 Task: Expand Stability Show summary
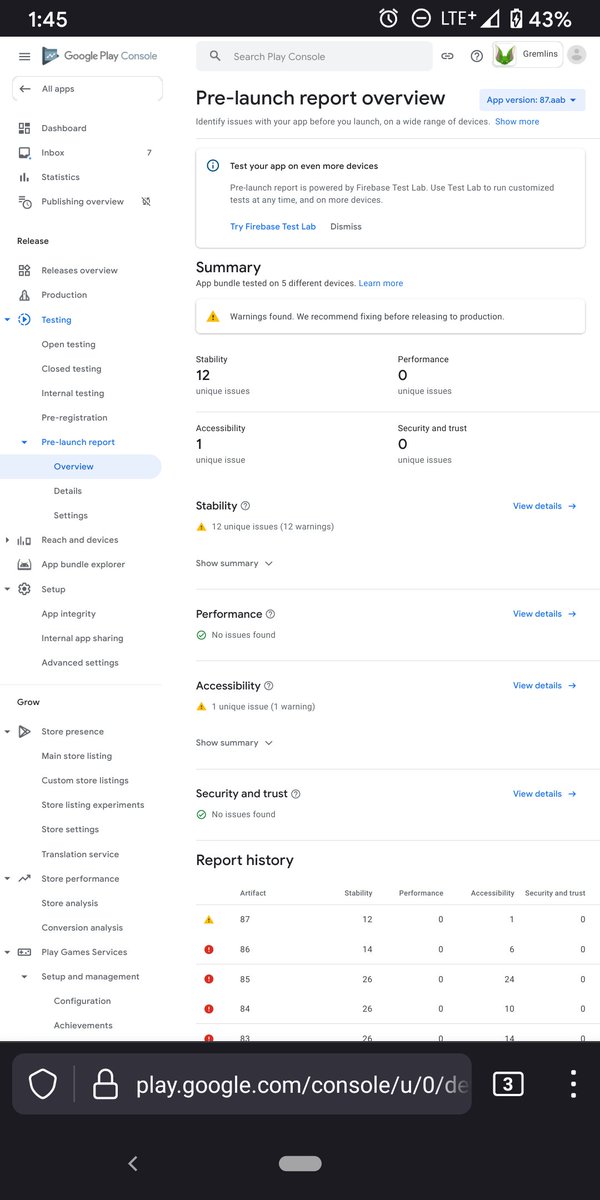pyautogui.click(x=234, y=564)
